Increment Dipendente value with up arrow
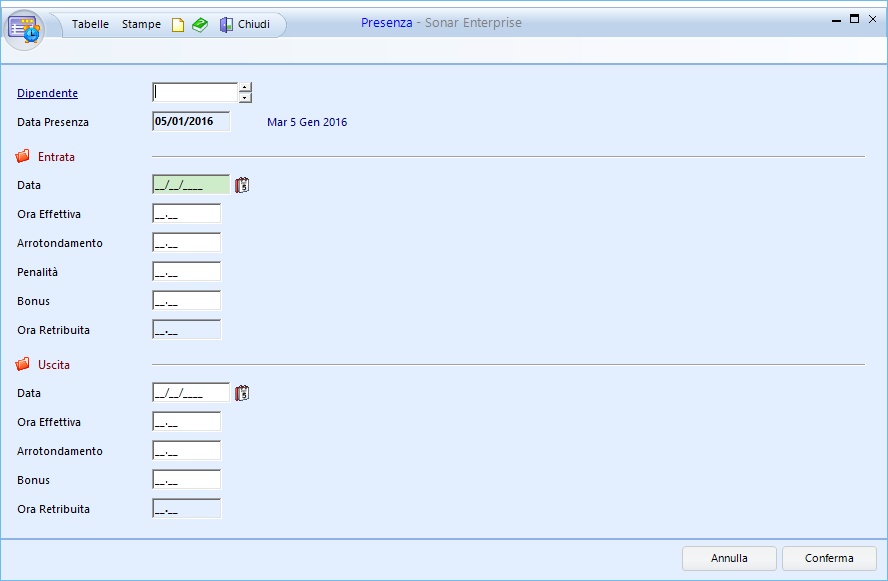The image size is (888, 581). [x=245, y=88]
